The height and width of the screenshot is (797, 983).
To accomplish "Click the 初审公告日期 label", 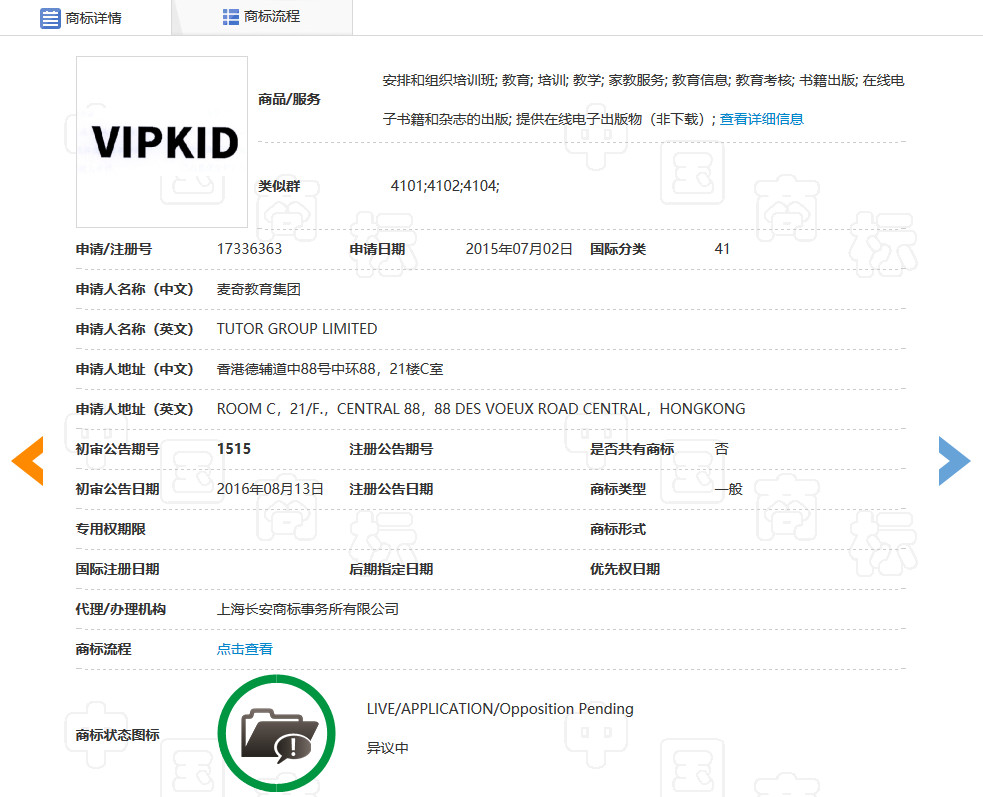I will pos(117,489).
